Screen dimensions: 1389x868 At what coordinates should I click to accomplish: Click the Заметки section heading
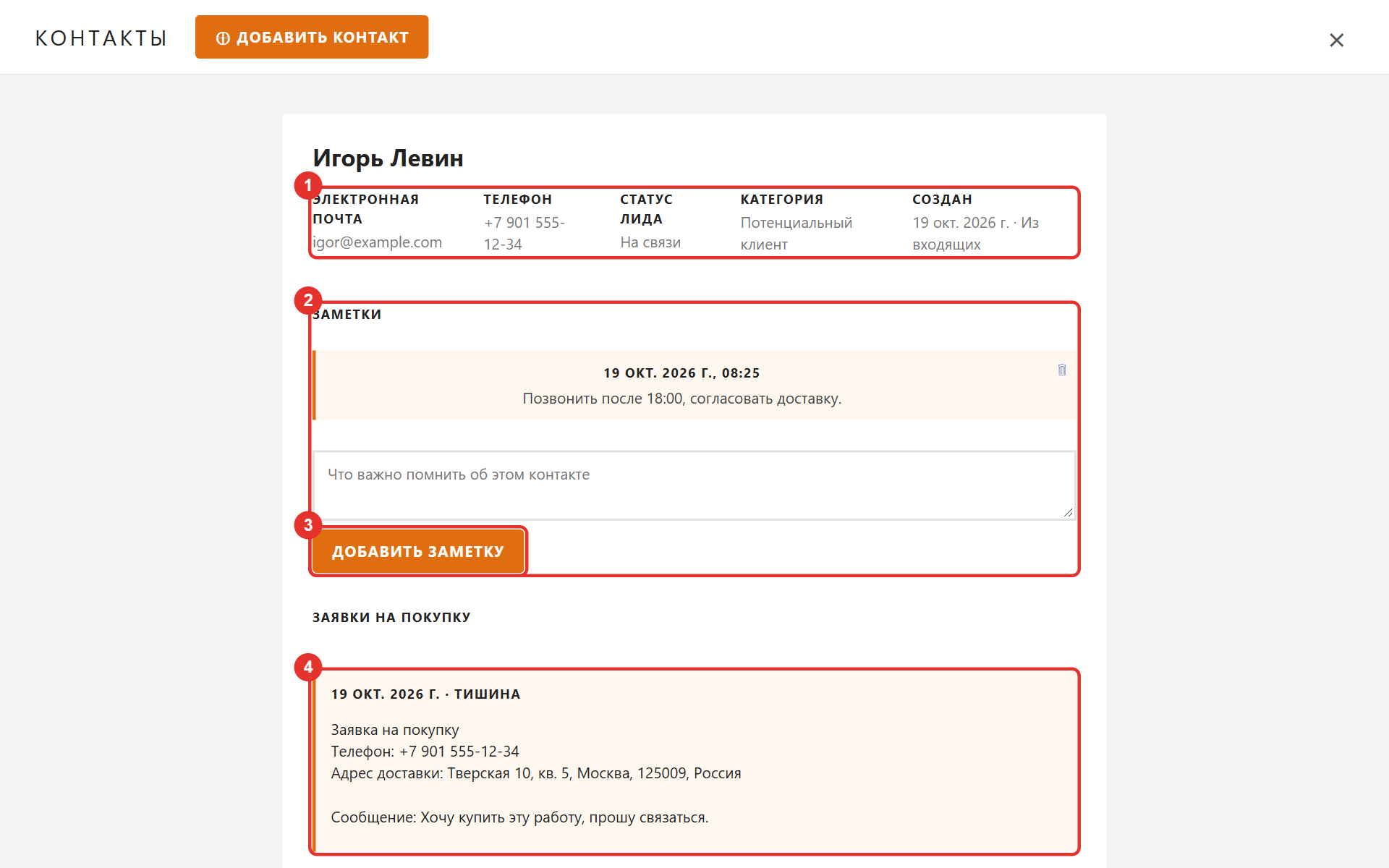coord(347,315)
